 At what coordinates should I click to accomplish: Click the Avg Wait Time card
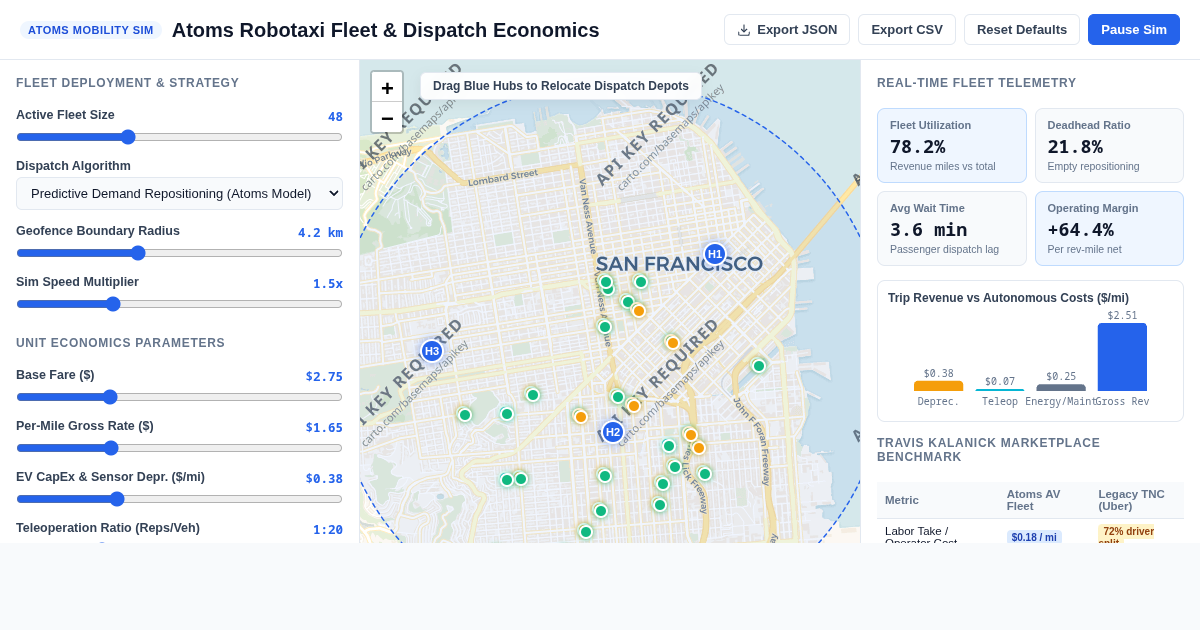point(952,229)
